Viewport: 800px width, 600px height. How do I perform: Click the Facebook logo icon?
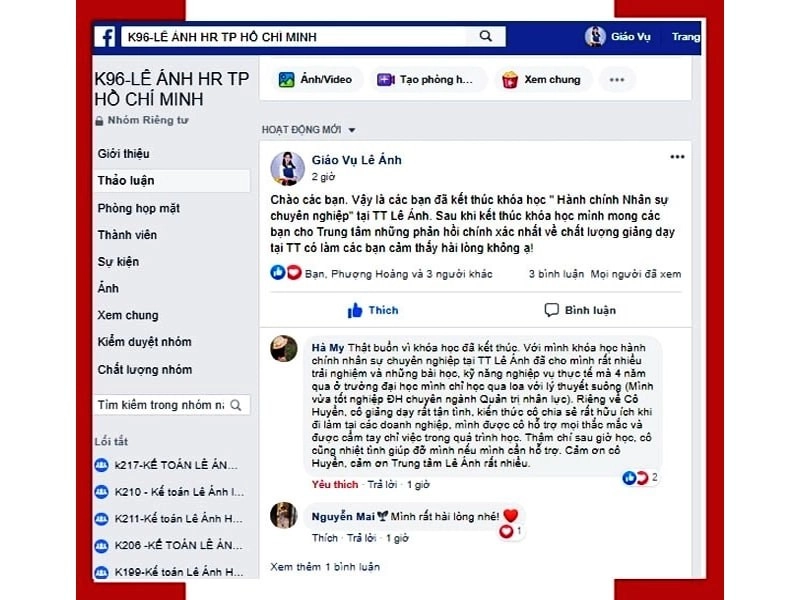(106, 37)
